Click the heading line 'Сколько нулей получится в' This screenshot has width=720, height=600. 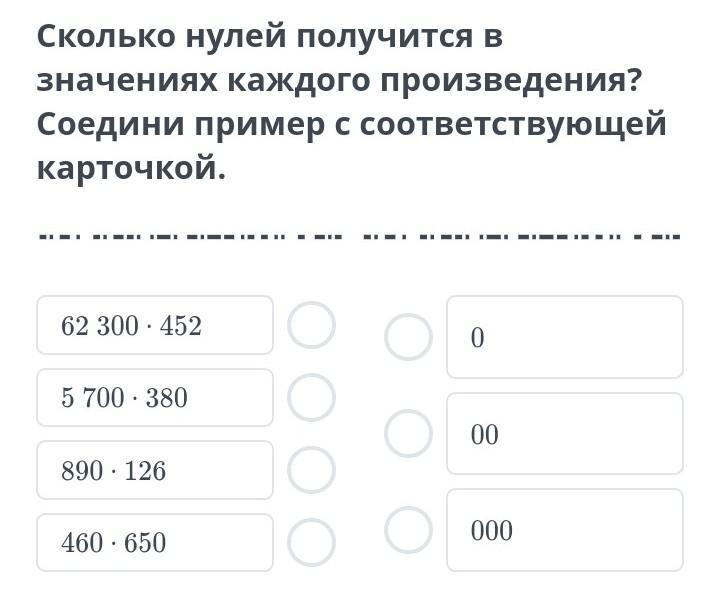(x=270, y=37)
